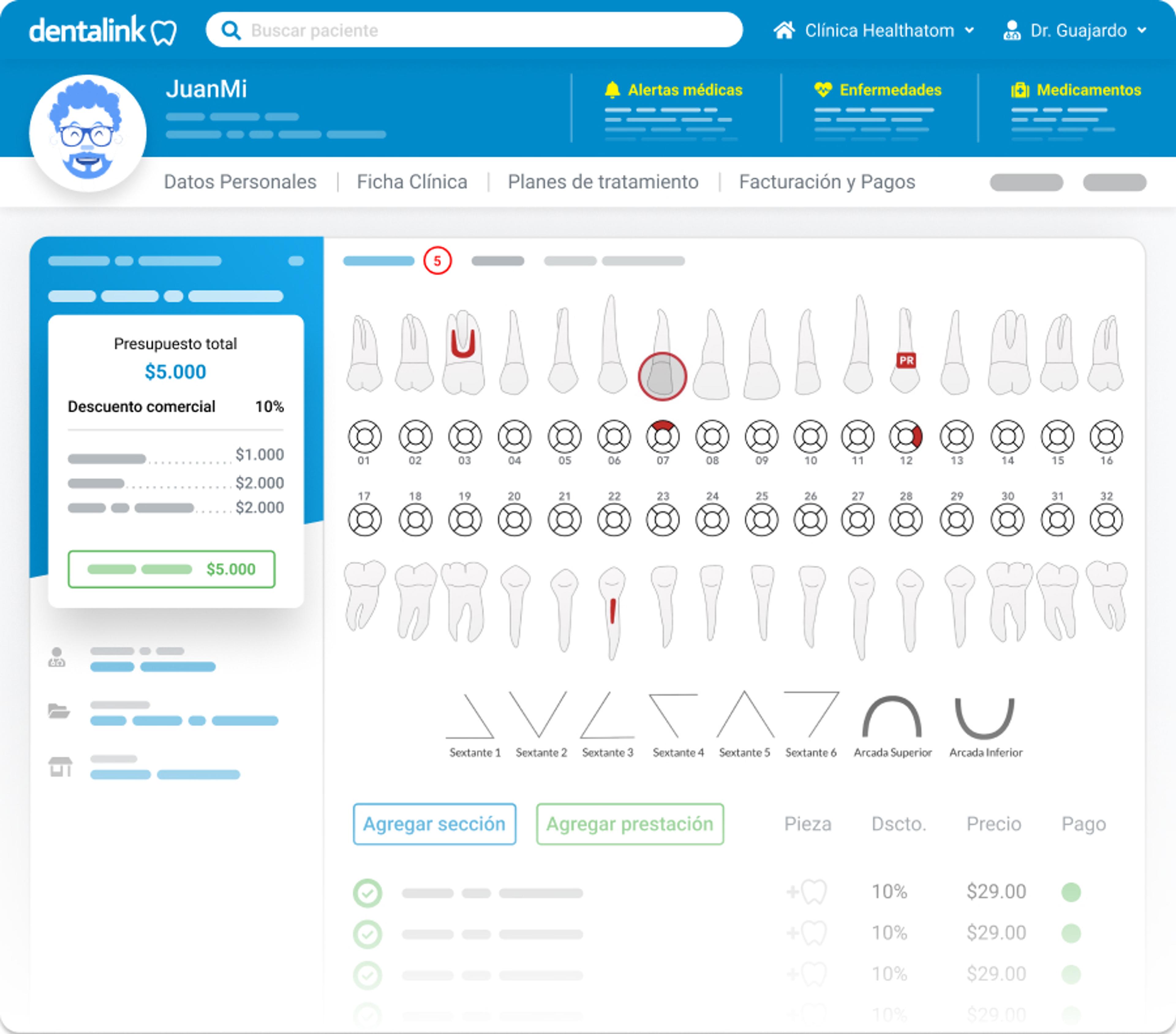1176x1034 pixels.
Task: Click the add tooth icon in first row
Action: (807, 892)
